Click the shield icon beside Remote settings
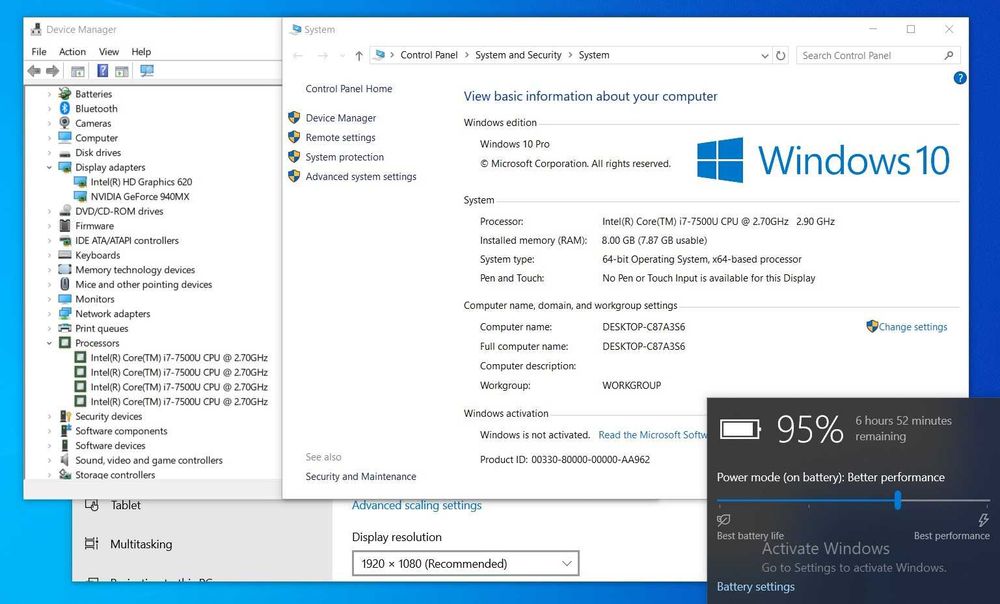This screenshot has height=604, width=1000. click(x=294, y=137)
